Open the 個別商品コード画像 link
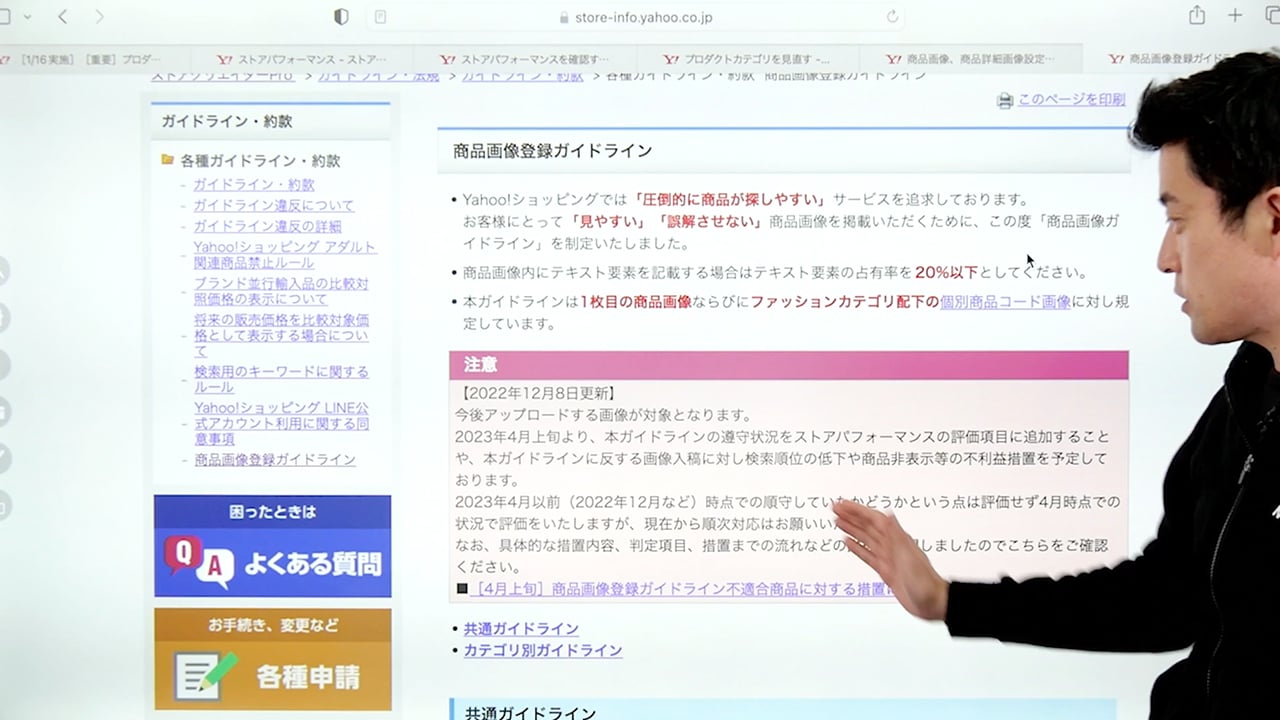The image size is (1280, 720). (x=1005, y=301)
